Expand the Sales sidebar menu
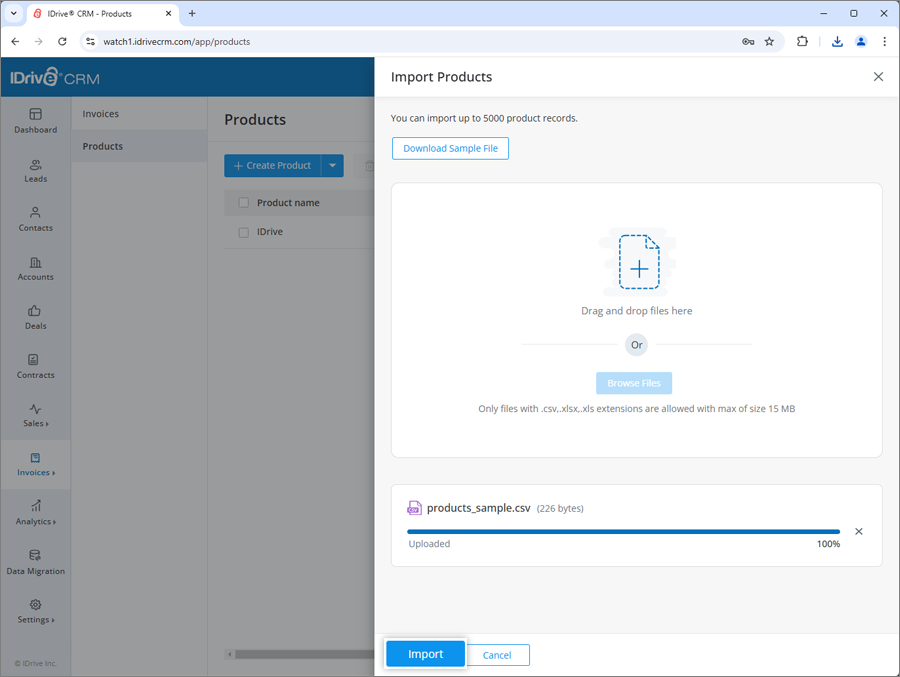Viewport: 900px width, 677px height. [x=35, y=416]
